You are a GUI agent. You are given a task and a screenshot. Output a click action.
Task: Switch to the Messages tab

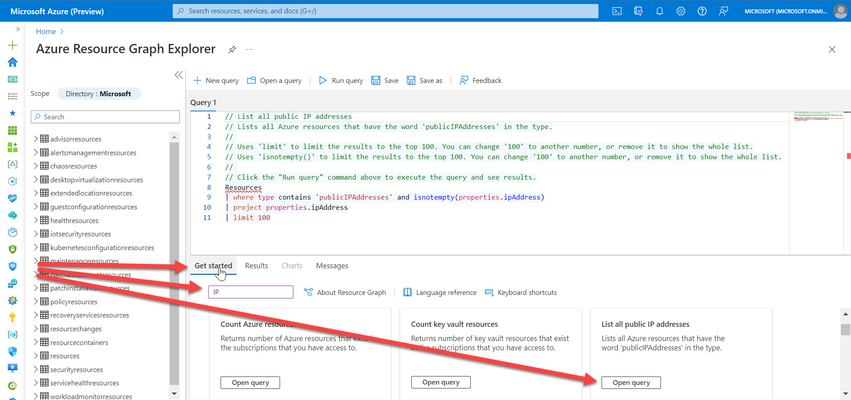click(x=332, y=265)
